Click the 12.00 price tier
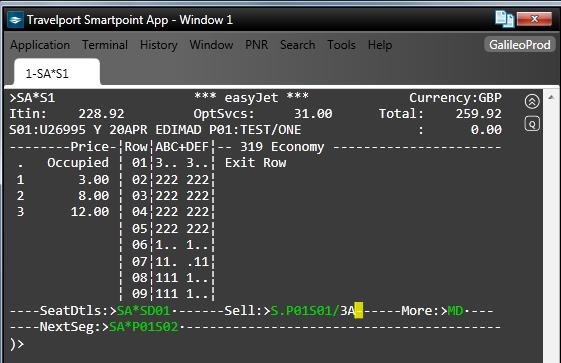The image size is (561, 363). [x=90, y=212]
